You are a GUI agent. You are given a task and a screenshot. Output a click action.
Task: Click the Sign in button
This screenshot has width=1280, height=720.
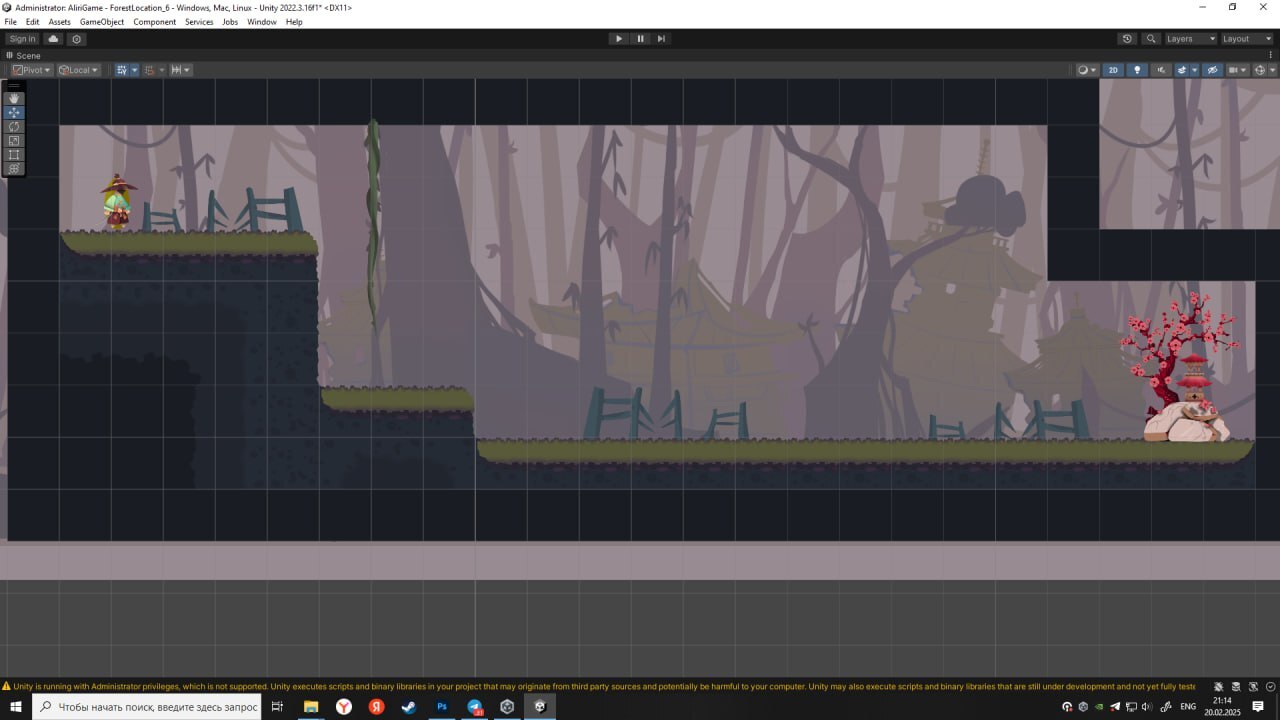click(22, 39)
